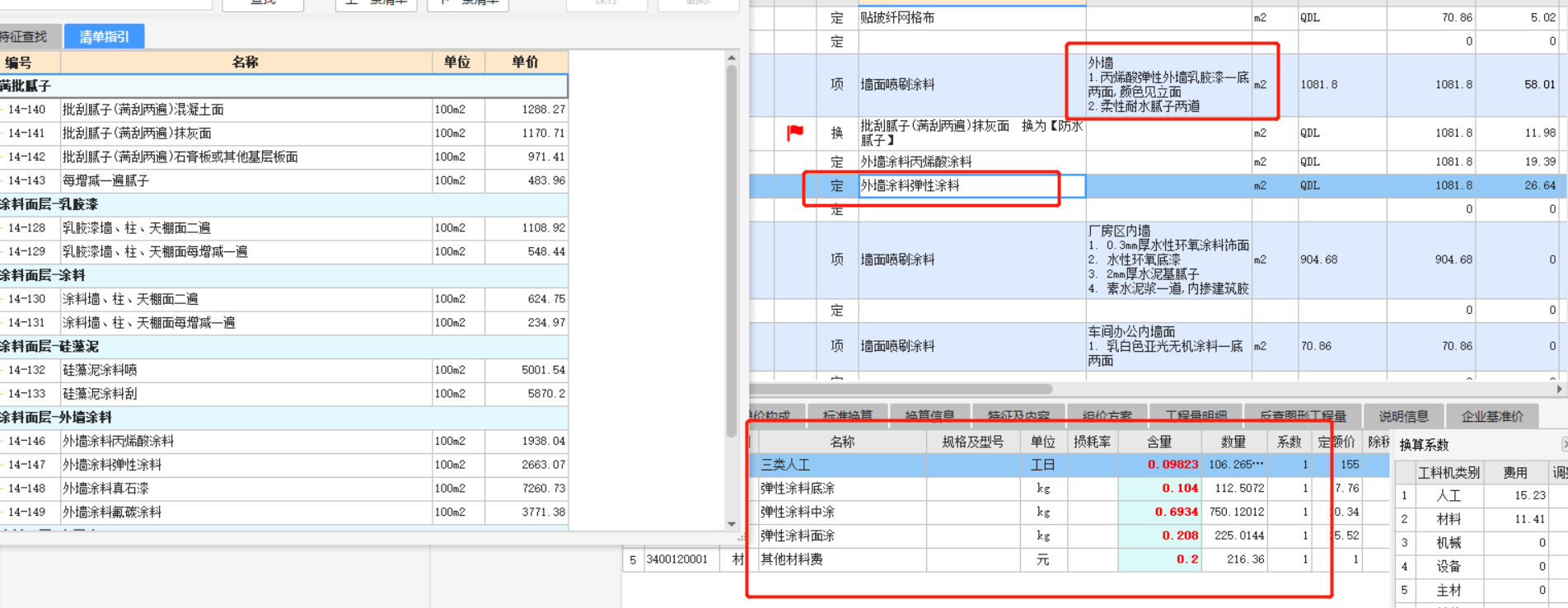The image size is (1568, 608).
Task: Select quota 14-141 批刮腻子抹灰面
Action: (x=283, y=133)
